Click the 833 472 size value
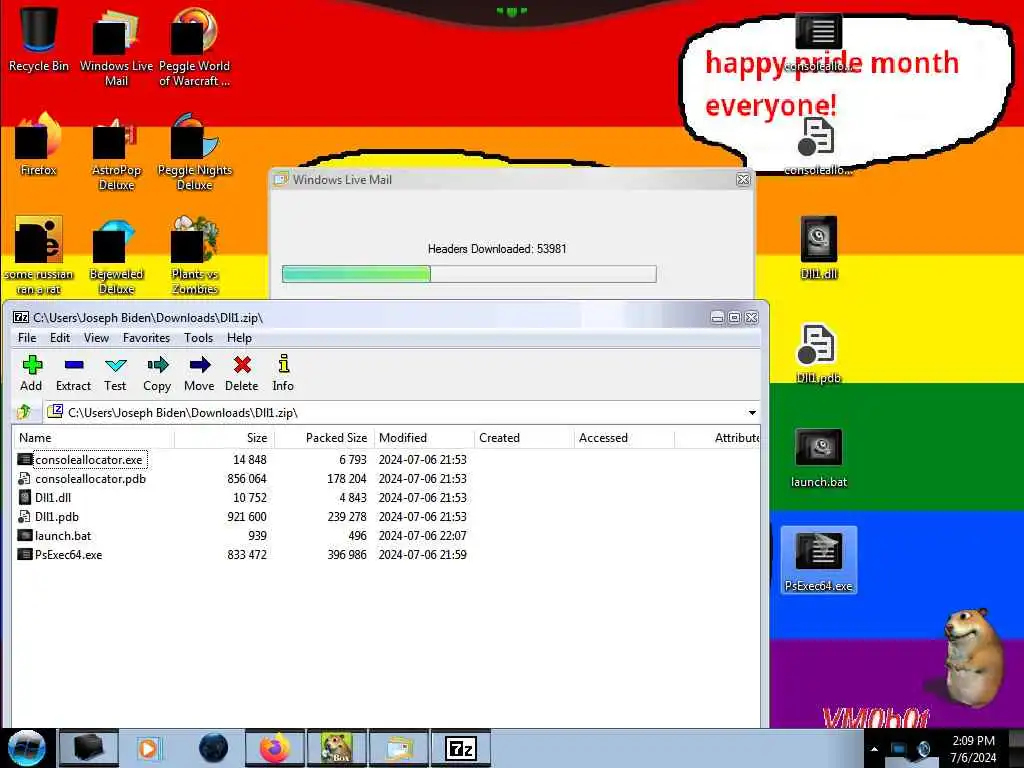 247,554
